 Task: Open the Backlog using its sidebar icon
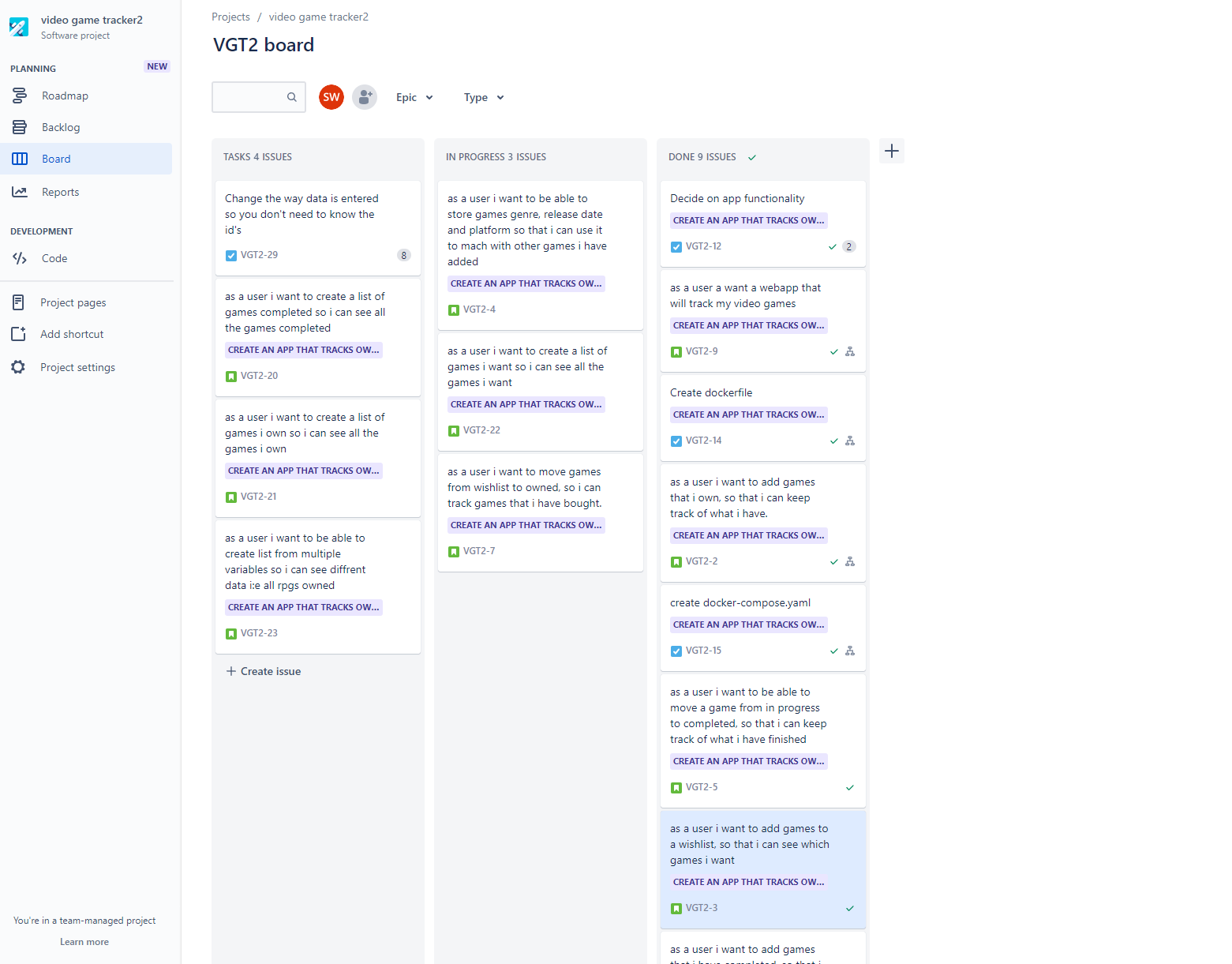click(19, 127)
